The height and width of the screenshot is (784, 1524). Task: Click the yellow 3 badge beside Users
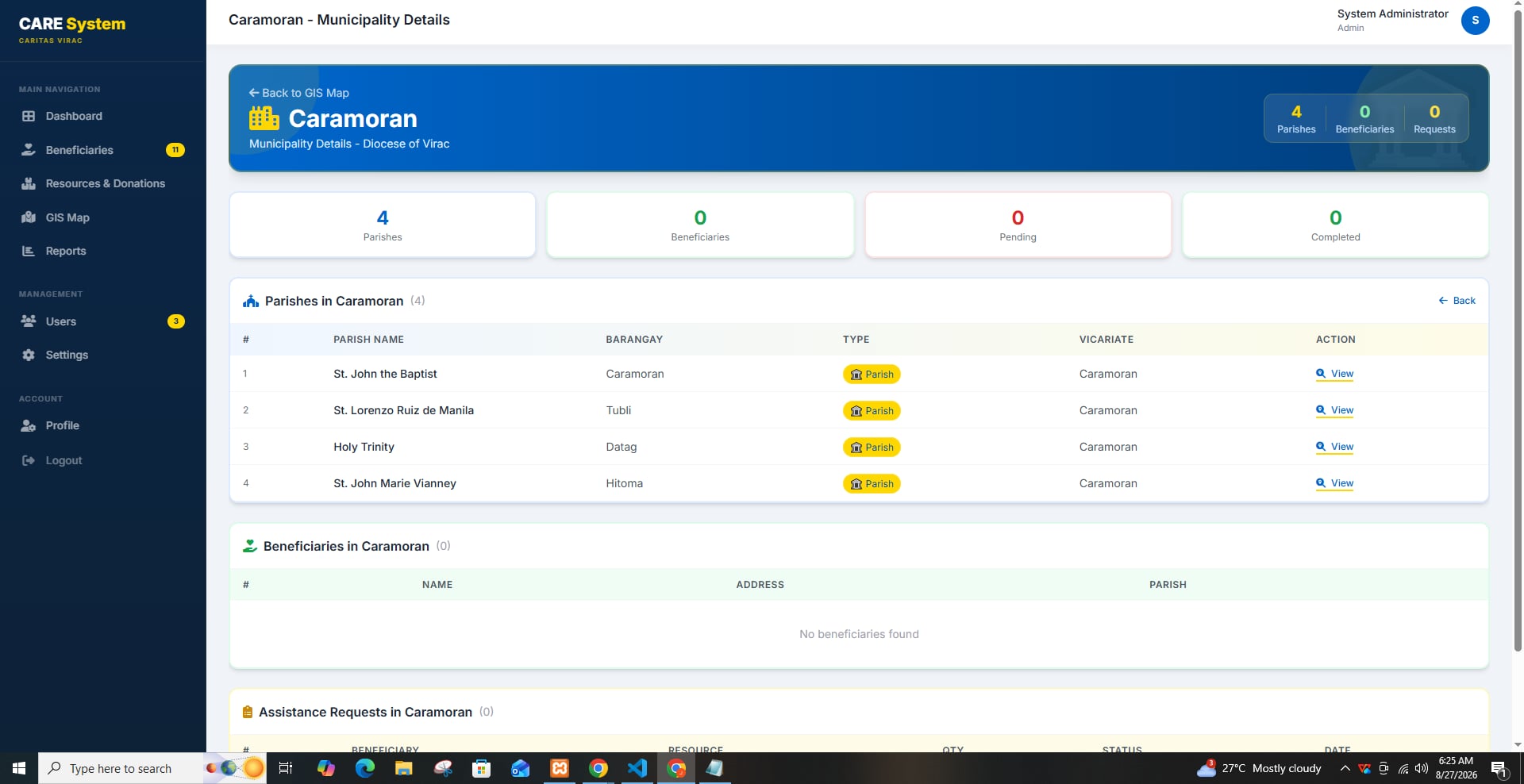click(176, 321)
